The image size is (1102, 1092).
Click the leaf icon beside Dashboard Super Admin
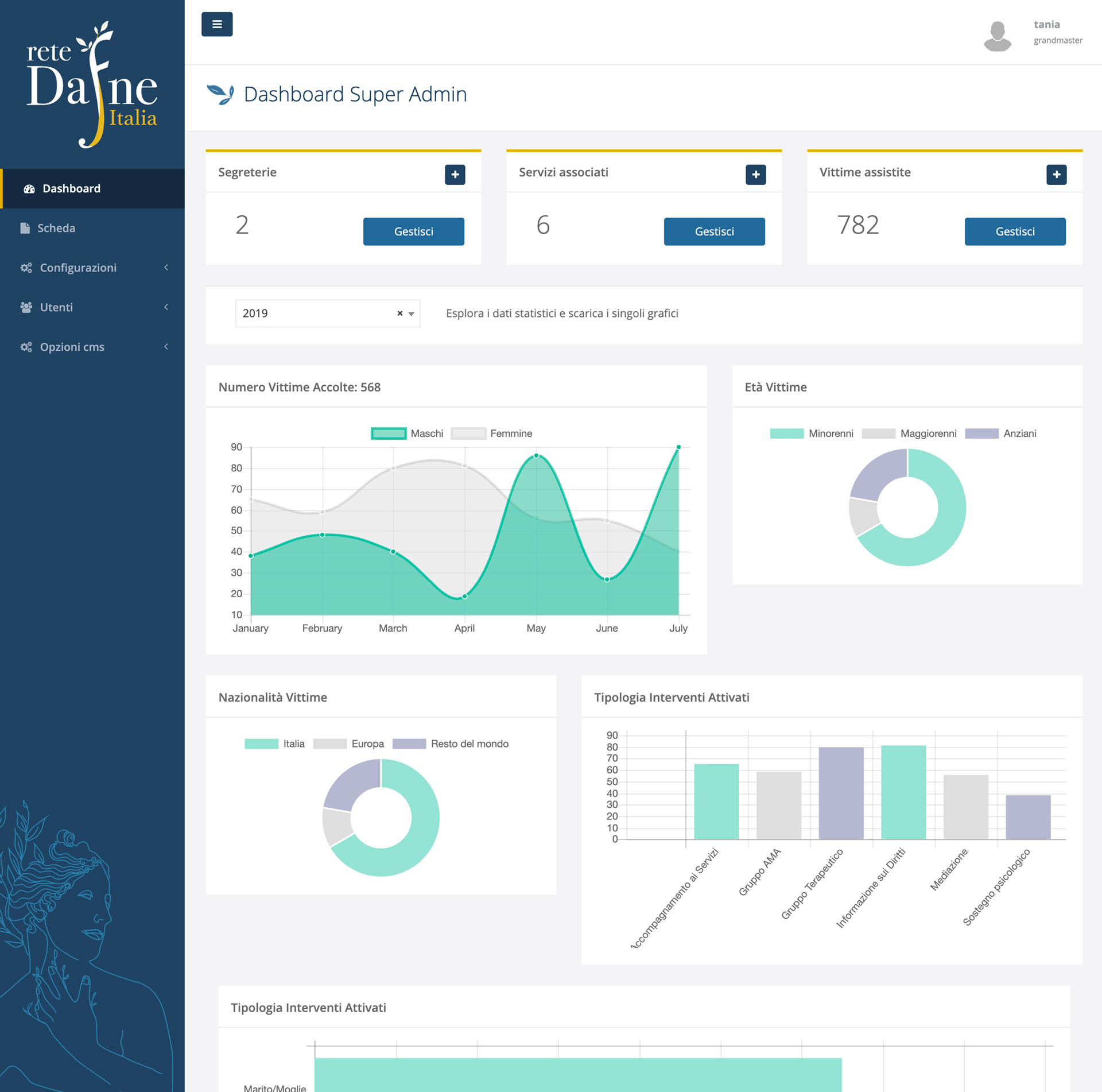[220, 94]
